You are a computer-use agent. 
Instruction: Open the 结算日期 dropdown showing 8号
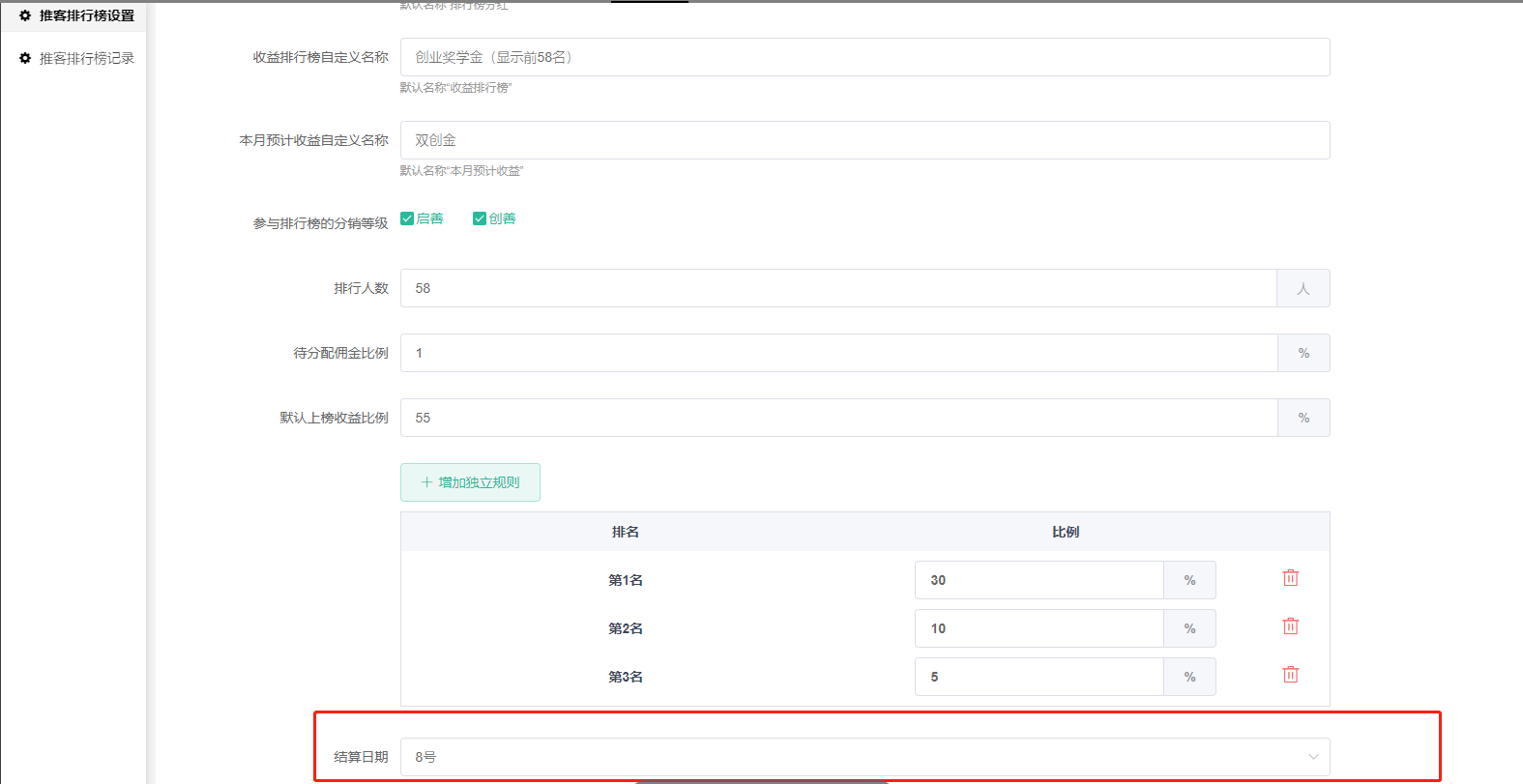coord(851,757)
